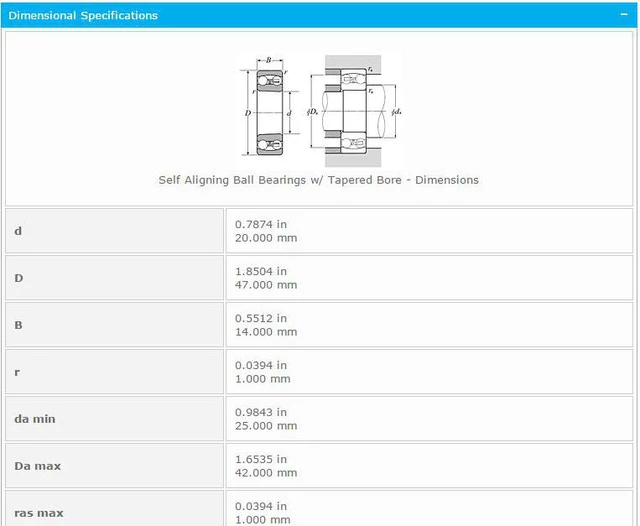Image resolution: width=640 pixels, height=526 pixels.
Task: Select the 'ras max' label cell
Action: pos(114,508)
